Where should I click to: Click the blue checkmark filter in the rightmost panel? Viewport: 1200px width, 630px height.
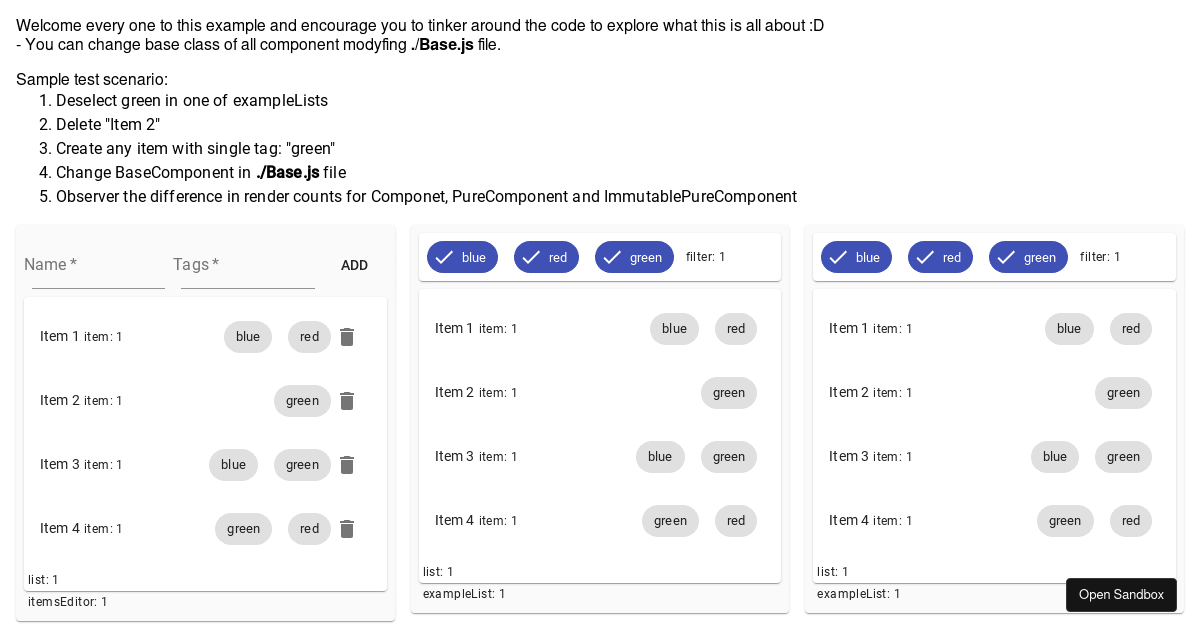pyautogui.click(x=856, y=257)
